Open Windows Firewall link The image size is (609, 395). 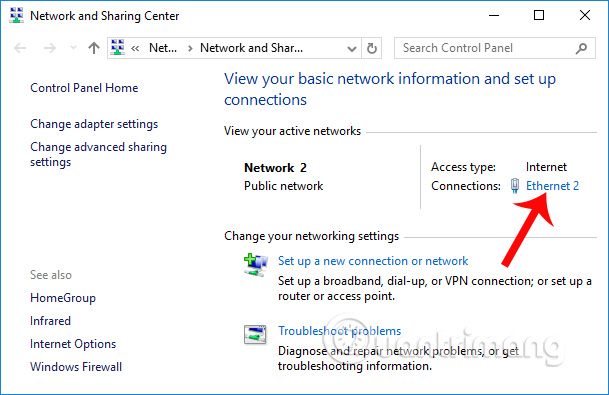76,367
